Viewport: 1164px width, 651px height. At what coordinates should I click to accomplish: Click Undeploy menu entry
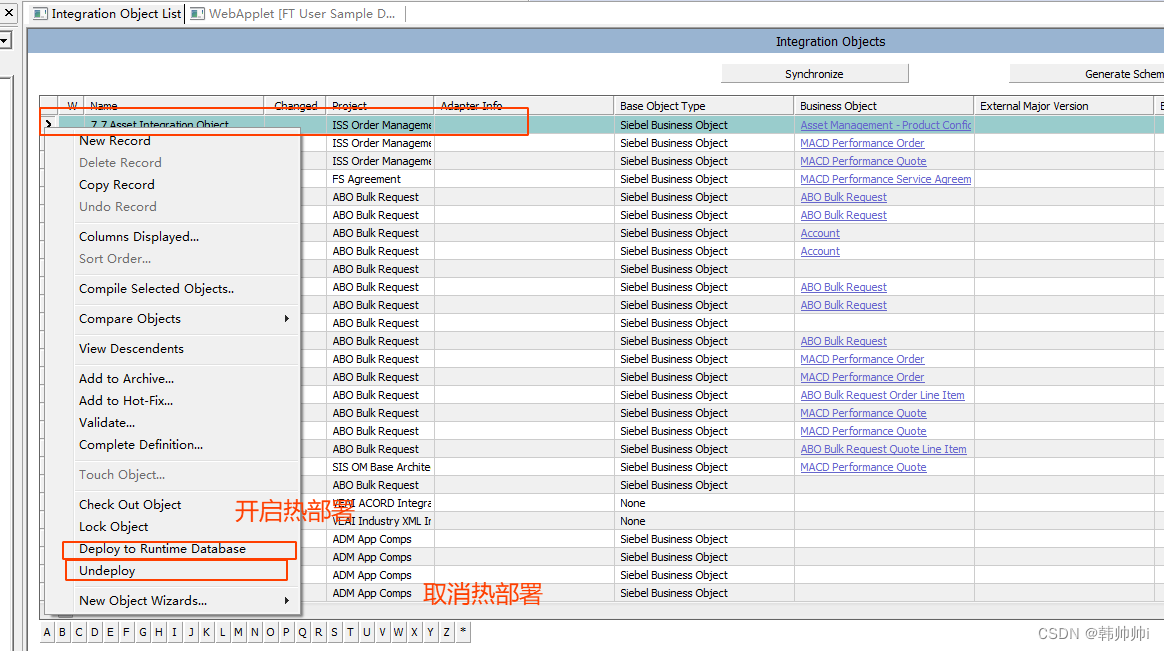click(107, 570)
